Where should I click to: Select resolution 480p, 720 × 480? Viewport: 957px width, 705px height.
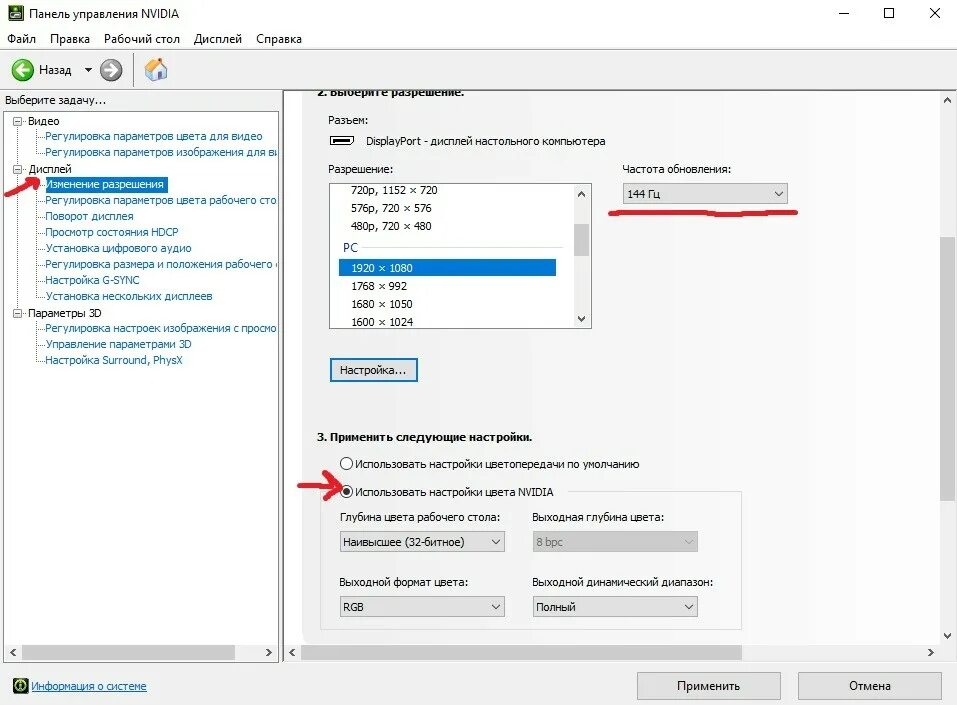point(391,226)
